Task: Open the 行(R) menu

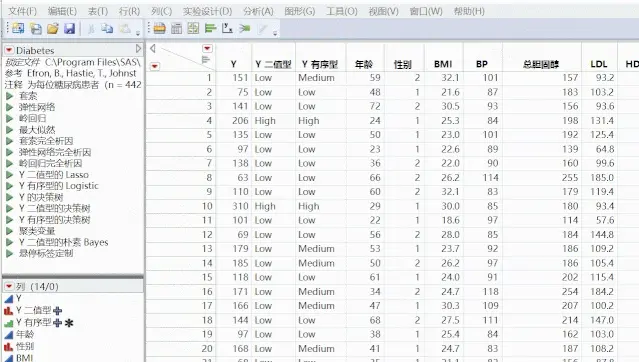Action: (129, 11)
